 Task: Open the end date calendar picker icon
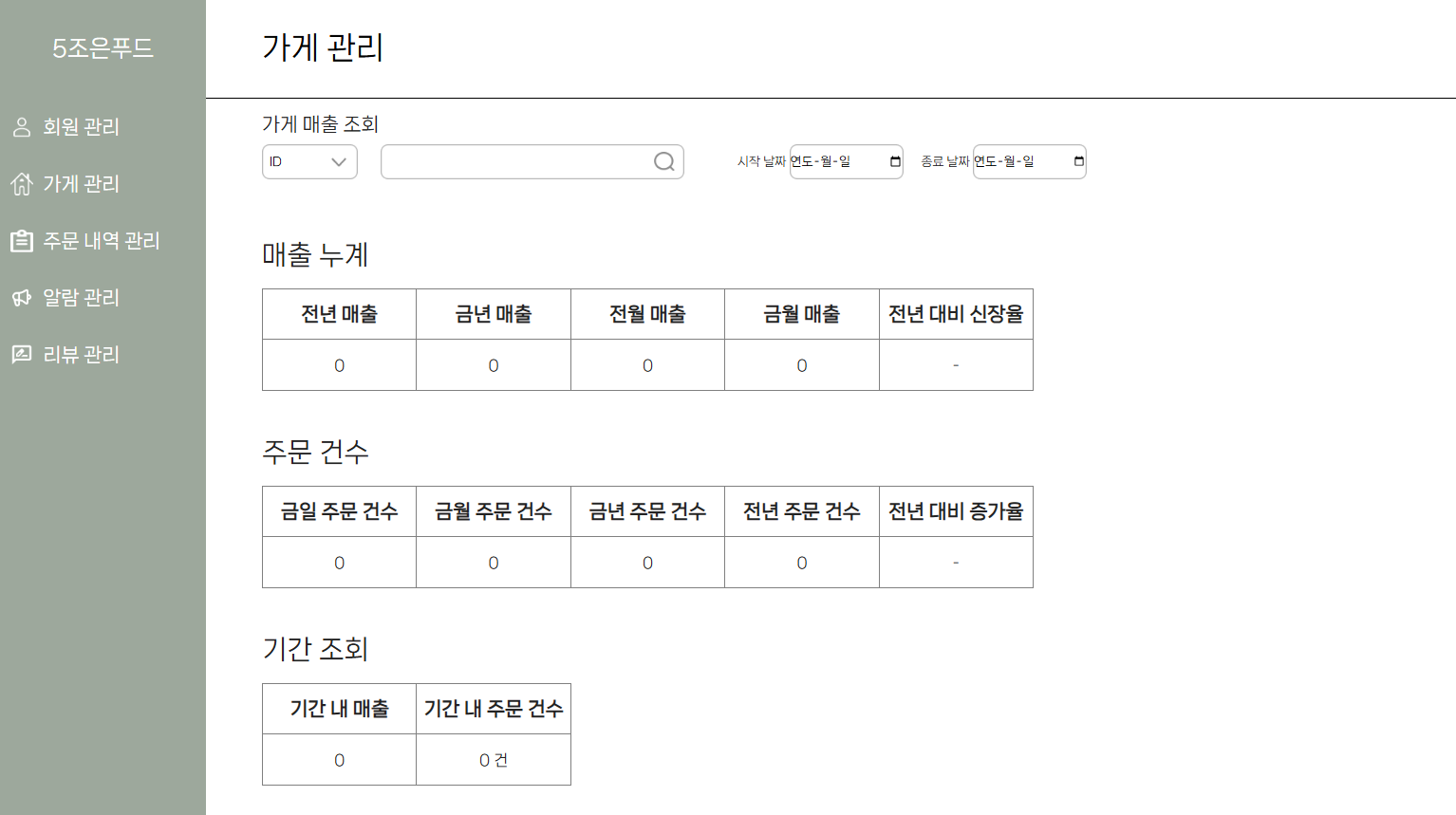[x=1078, y=161]
